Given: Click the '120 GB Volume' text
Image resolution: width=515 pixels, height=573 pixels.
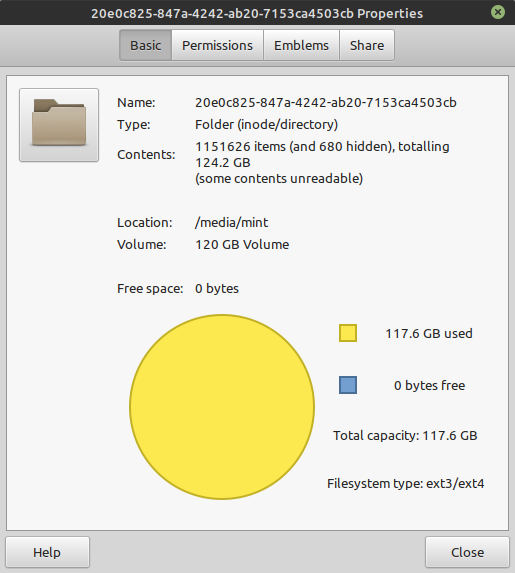Looking at the screenshot, I should click(x=242, y=244).
